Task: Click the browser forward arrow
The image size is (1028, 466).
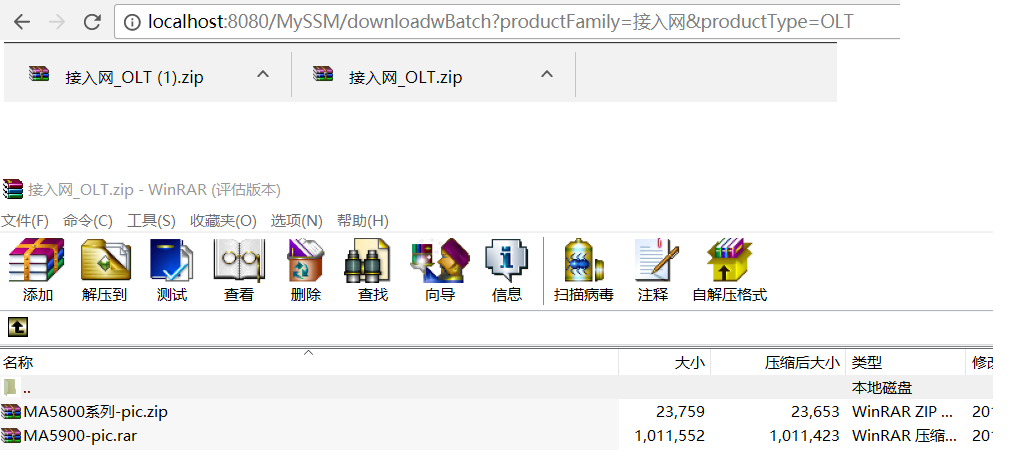Action: pos(57,22)
